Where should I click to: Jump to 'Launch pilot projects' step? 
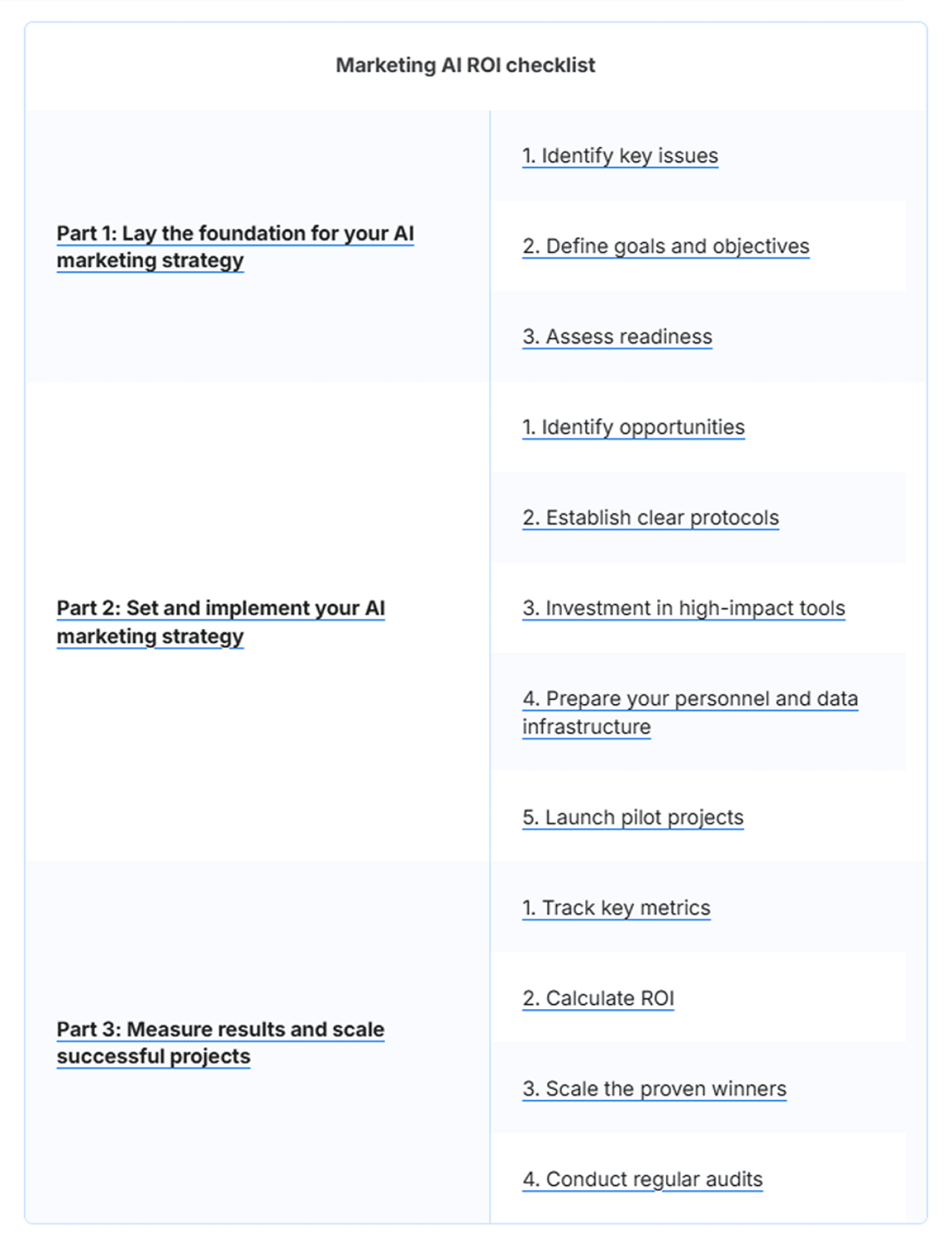(632, 818)
